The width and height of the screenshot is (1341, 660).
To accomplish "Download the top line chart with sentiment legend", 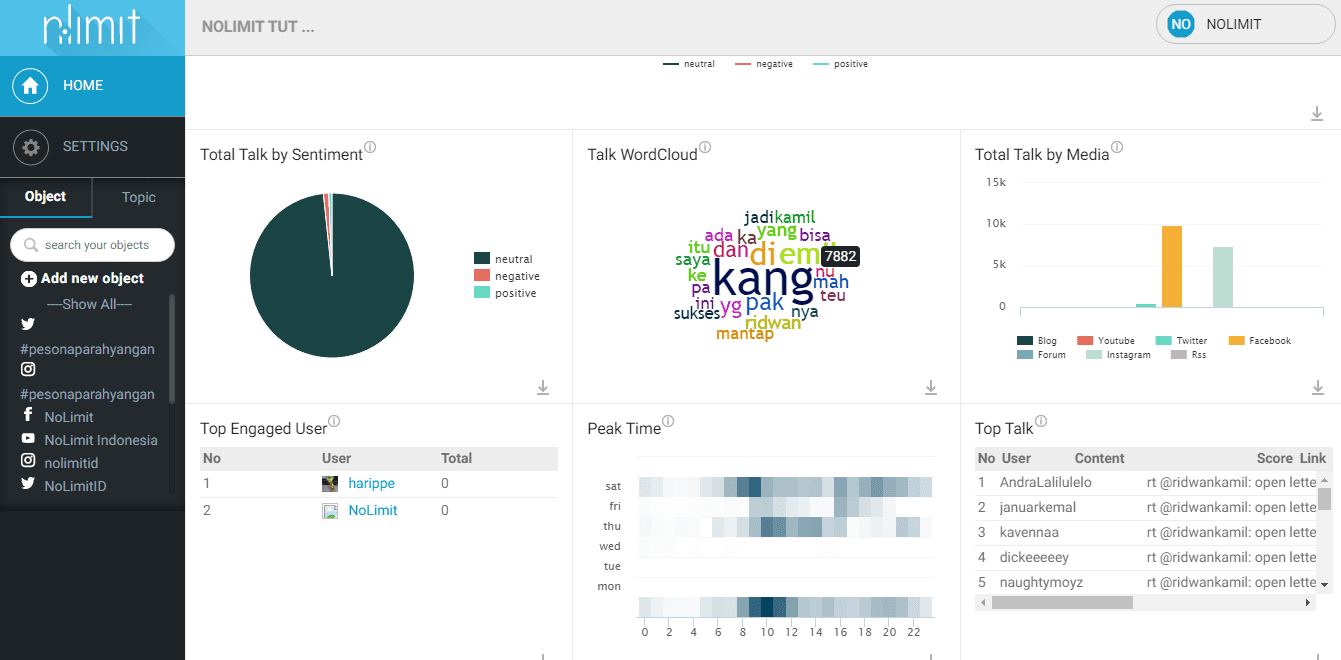I will (1318, 114).
